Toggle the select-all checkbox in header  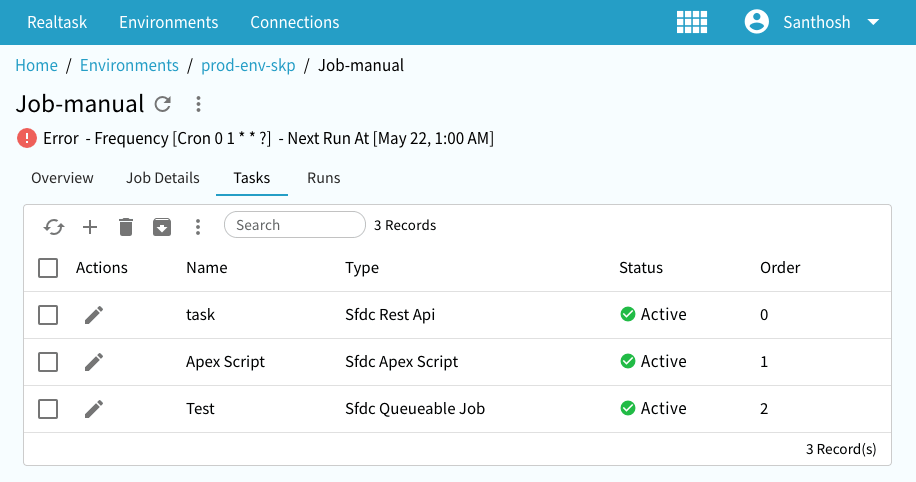(48, 268)
